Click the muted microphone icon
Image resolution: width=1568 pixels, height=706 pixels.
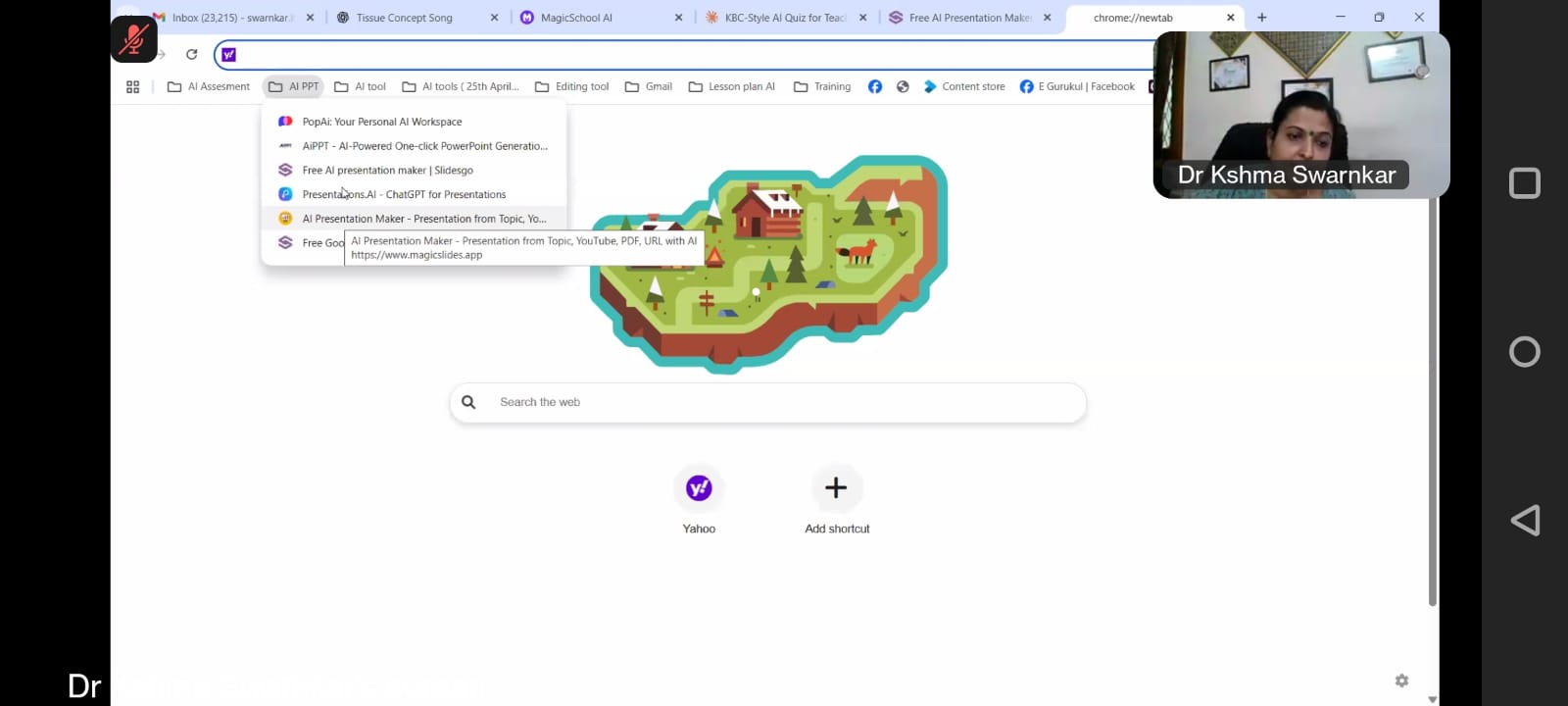click(x=134, y=39)
